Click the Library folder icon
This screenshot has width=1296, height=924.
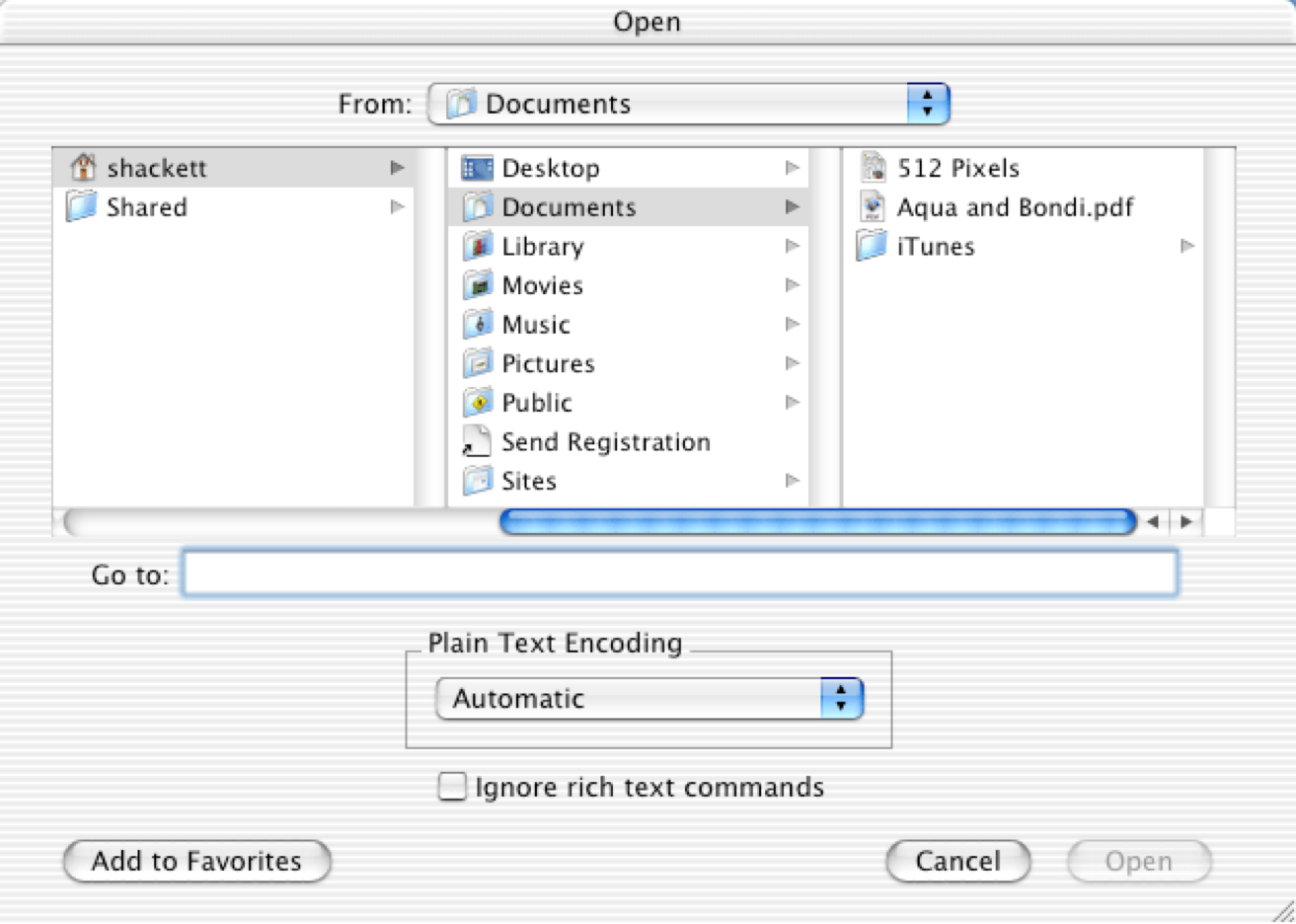click(478, 246)
